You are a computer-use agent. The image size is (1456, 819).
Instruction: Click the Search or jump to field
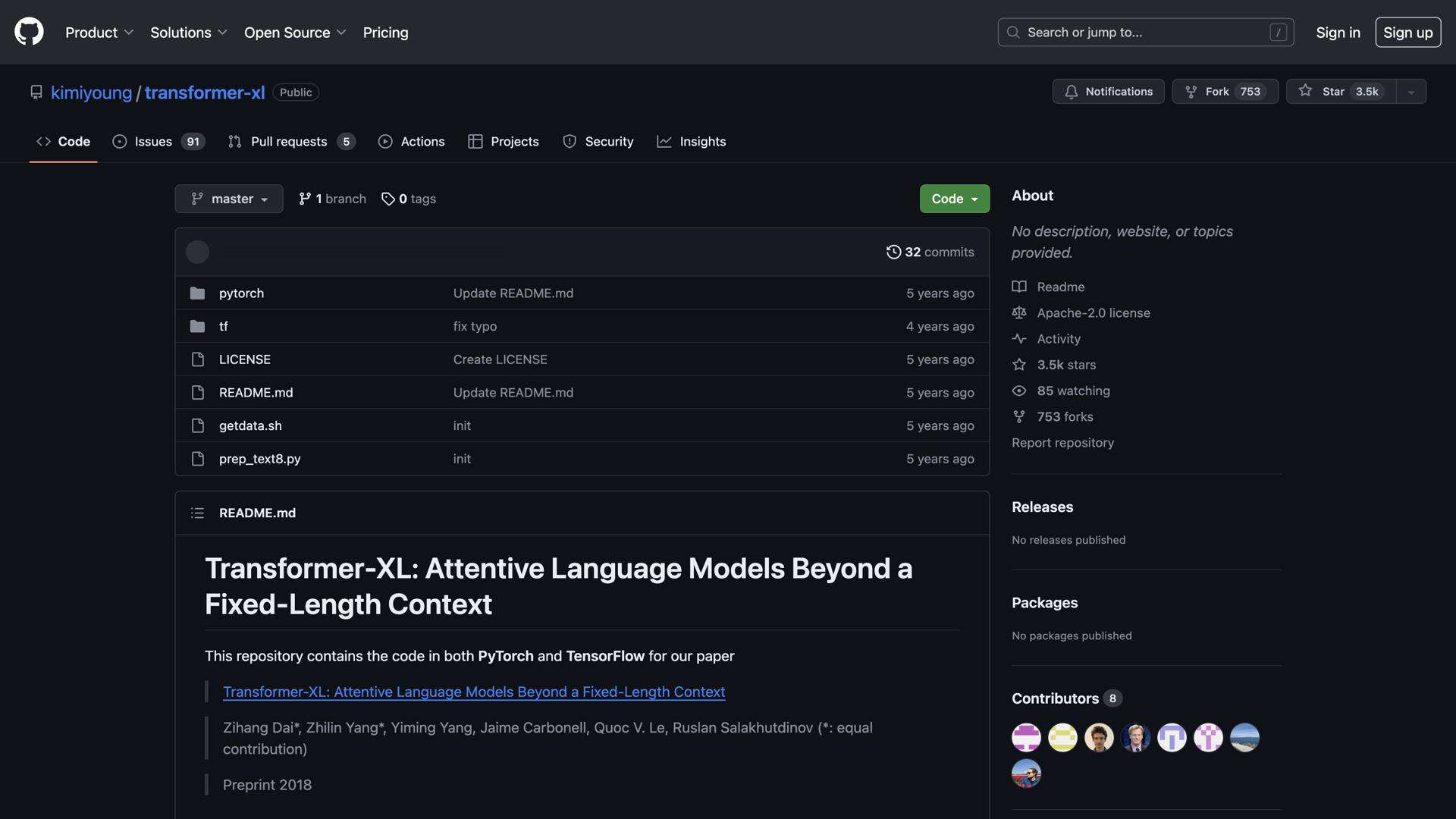click(x=1145, y=33)
